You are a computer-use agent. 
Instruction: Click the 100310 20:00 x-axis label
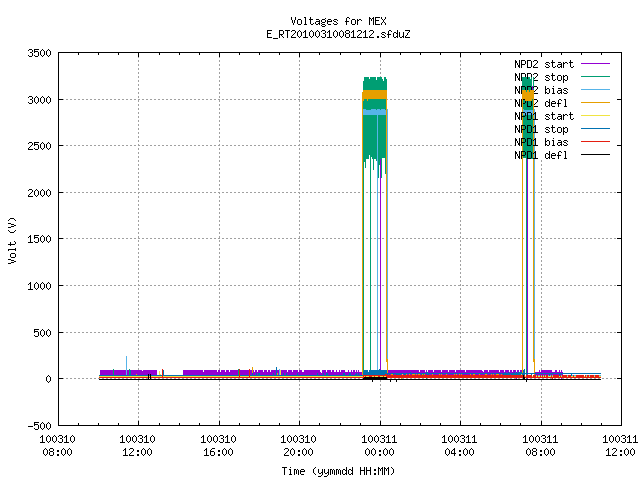pyautogui.click(x=298, y=446)
